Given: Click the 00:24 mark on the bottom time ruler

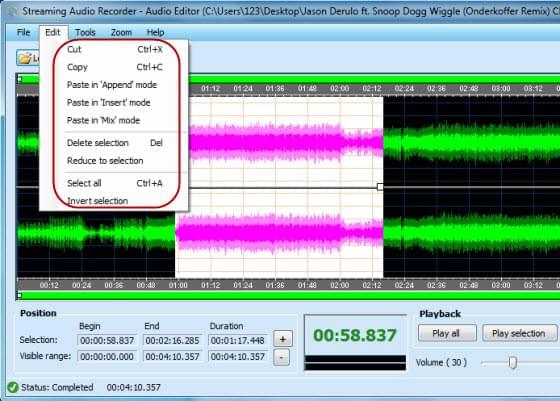Looking at the screenshot, I should (x=81, y=285).
